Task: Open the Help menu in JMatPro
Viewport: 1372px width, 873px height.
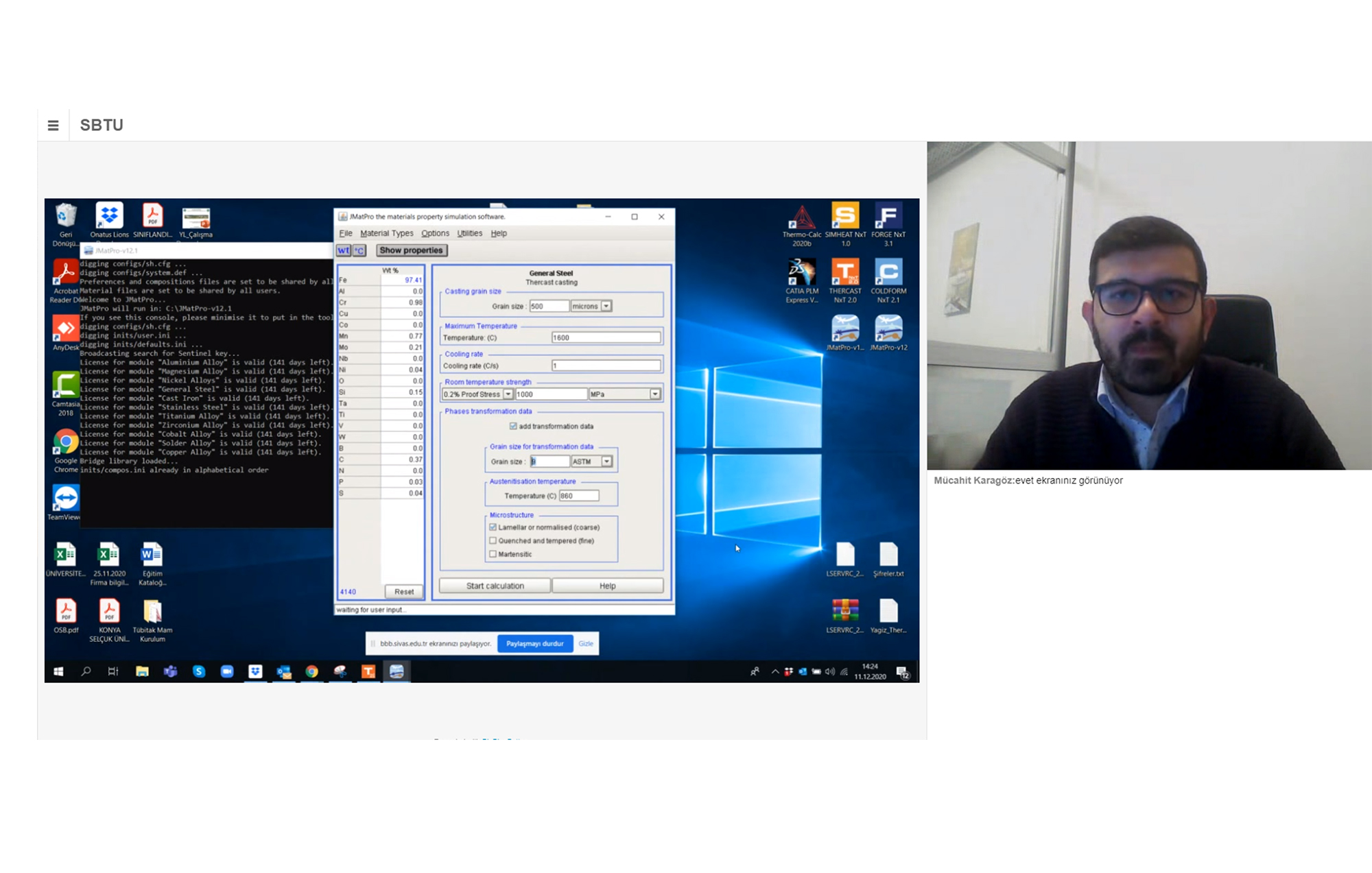Action: click(499, 233)
